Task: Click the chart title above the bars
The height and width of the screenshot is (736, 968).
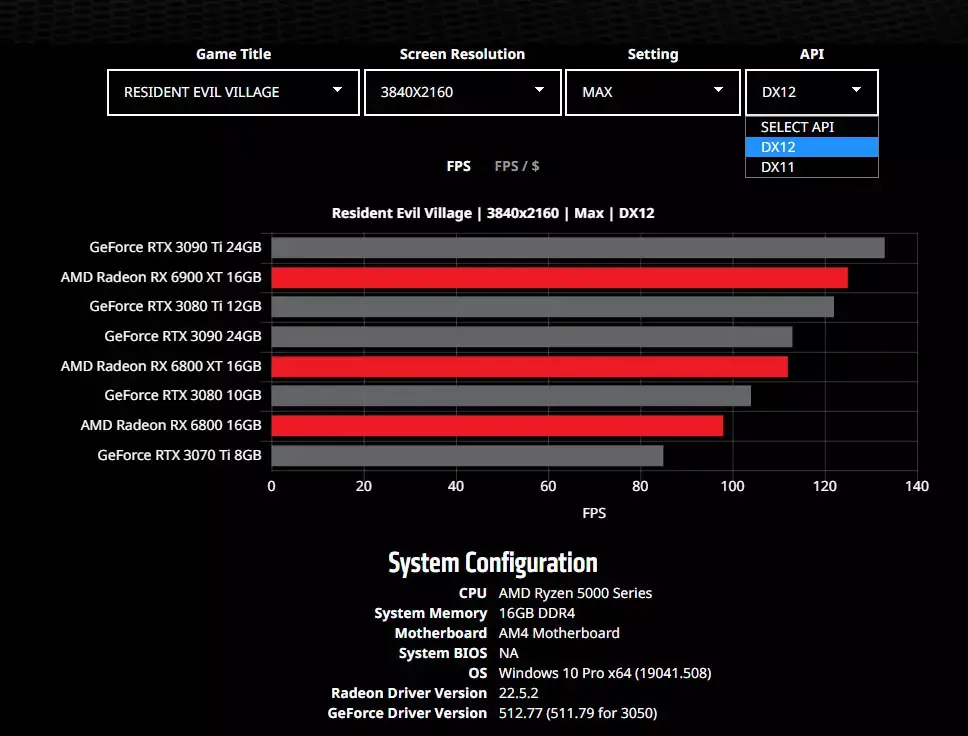Action: tap(493, 213)
